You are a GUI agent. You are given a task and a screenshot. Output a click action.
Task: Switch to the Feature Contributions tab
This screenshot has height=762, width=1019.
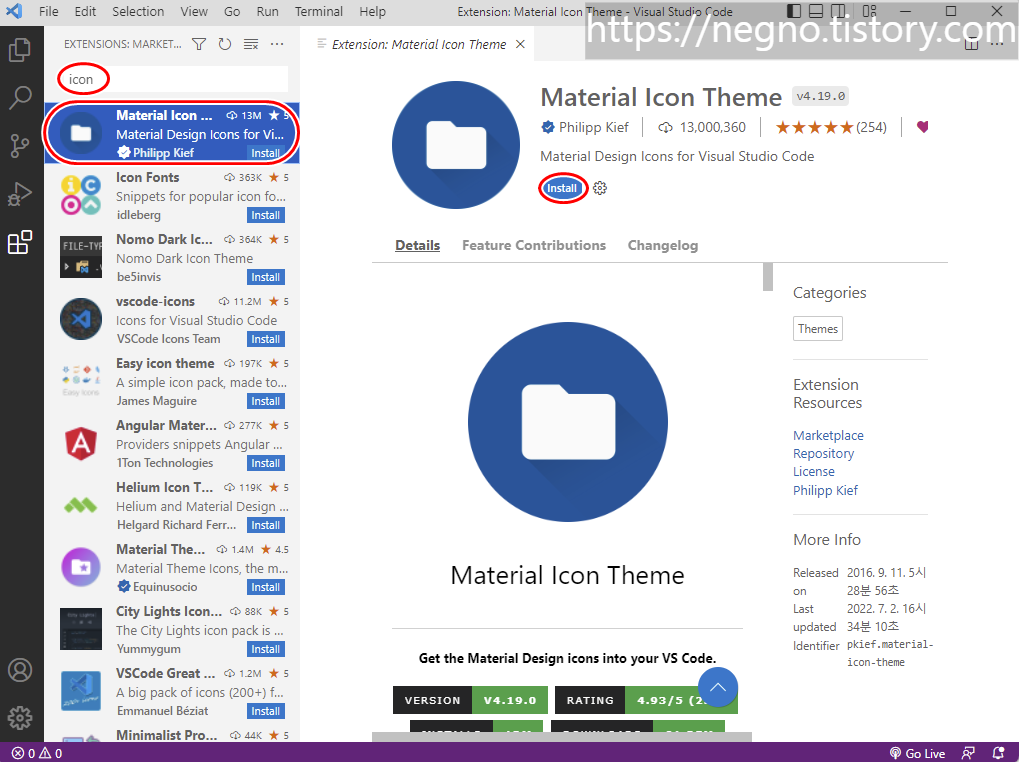(x=534, y=246)
